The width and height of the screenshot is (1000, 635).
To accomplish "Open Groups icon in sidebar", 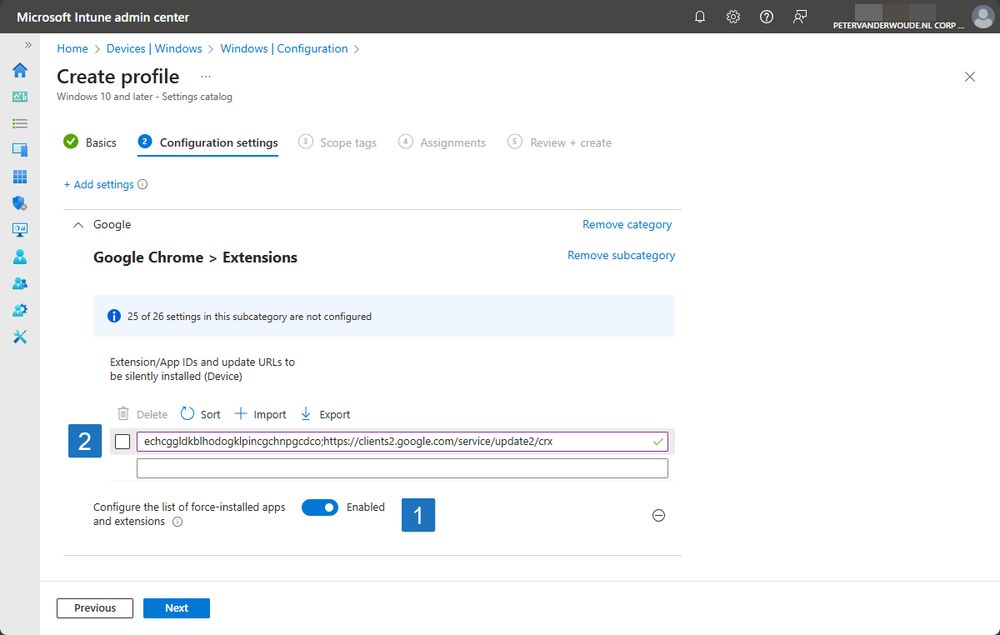I will (x=20, y=283).
